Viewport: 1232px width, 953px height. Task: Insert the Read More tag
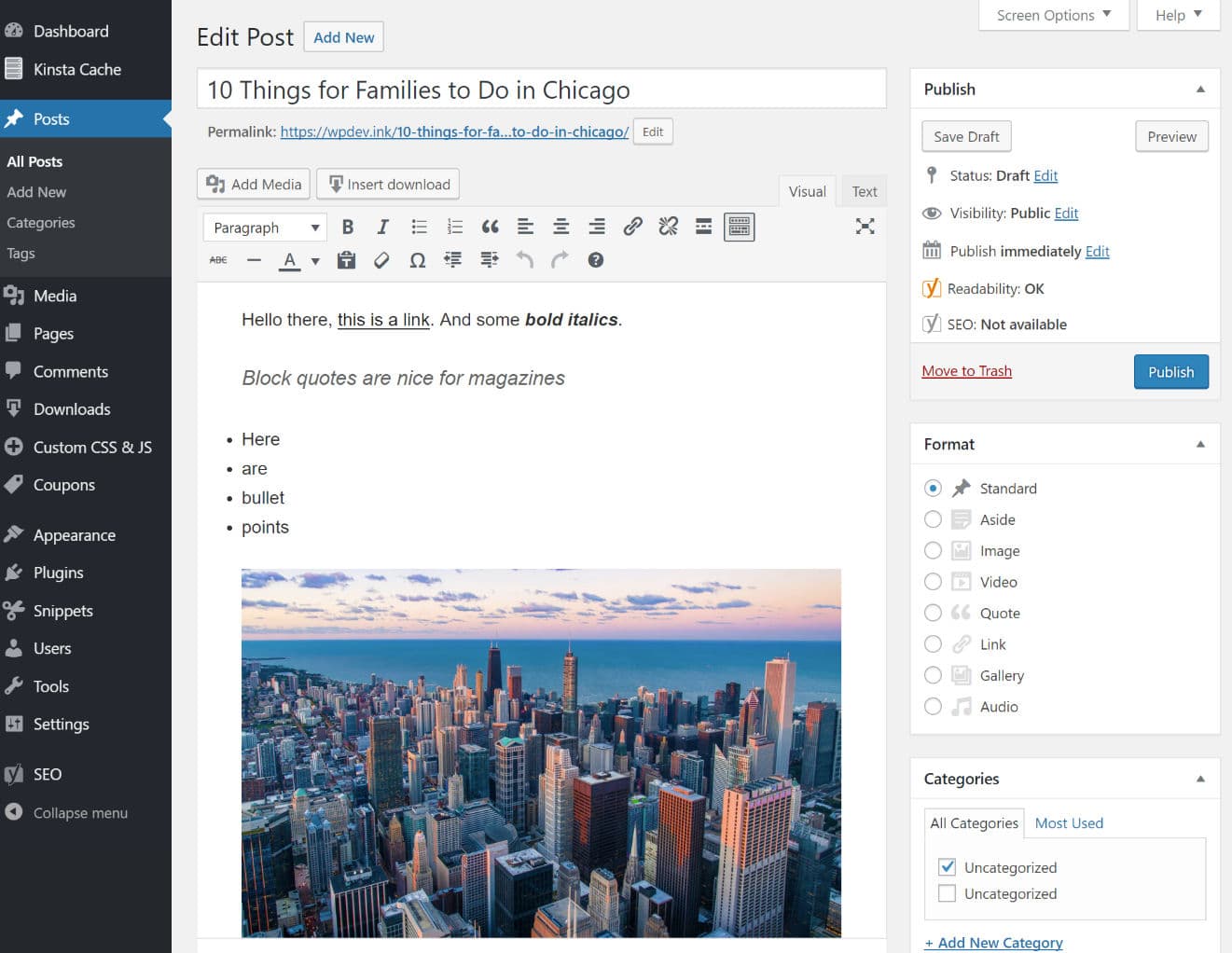click(702, 226)
